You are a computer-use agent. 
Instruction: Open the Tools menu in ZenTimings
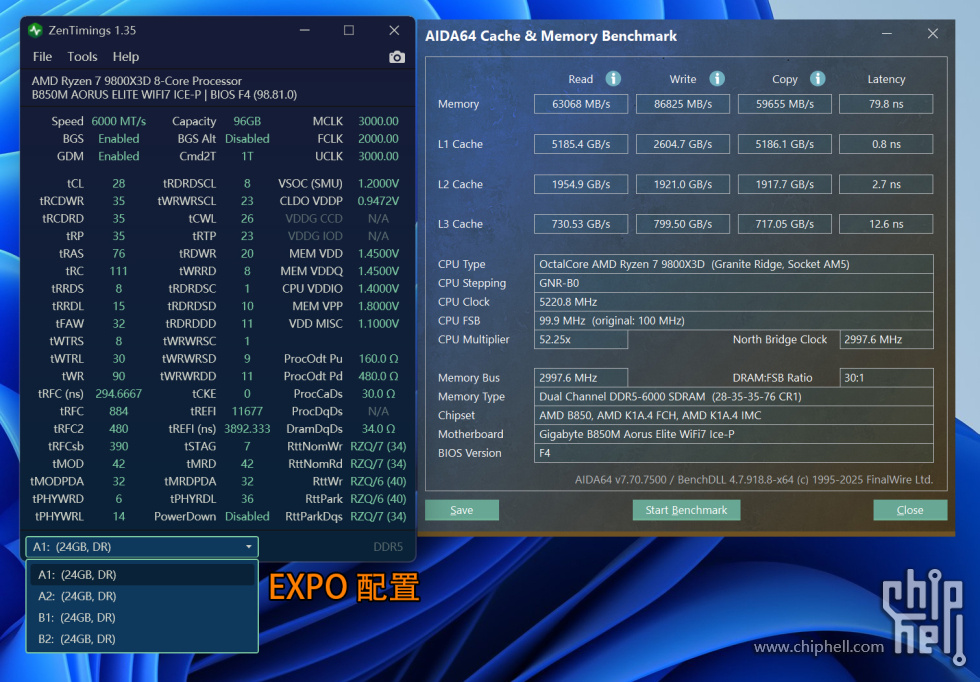pyautogui.click(x=82, y=57)
